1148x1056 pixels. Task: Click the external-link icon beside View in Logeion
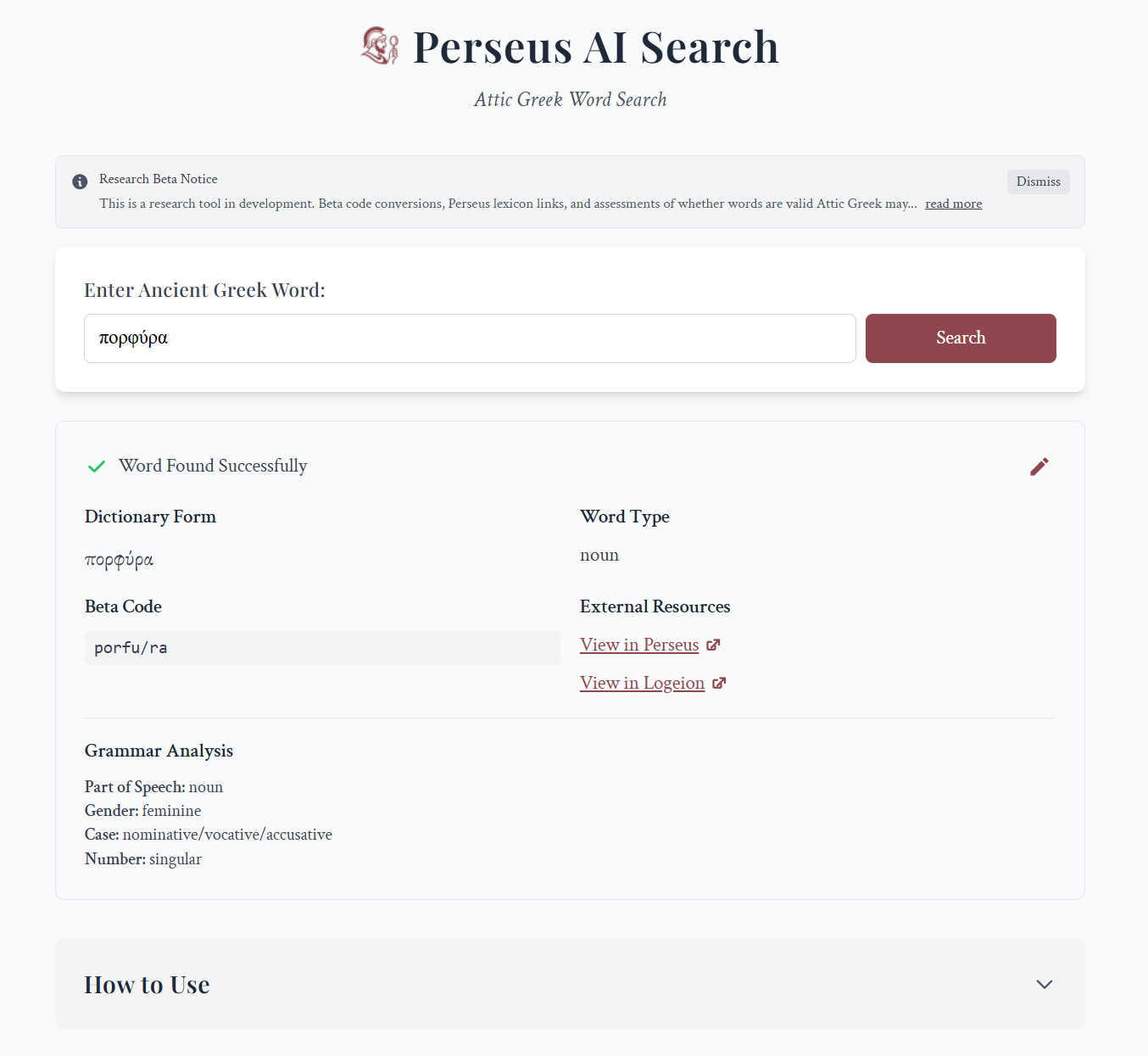719,682
